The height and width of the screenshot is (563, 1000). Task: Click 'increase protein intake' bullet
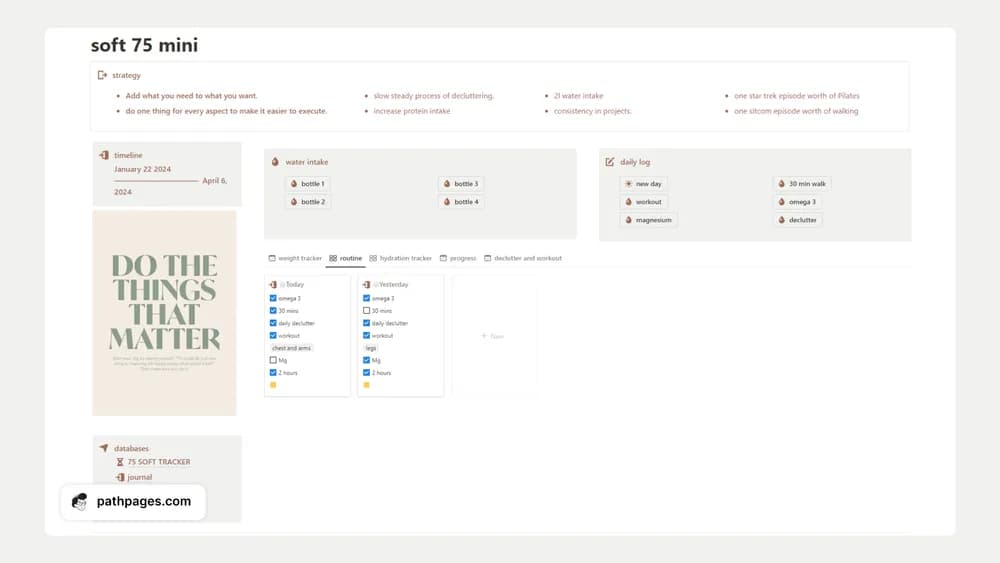click(412, 111)
